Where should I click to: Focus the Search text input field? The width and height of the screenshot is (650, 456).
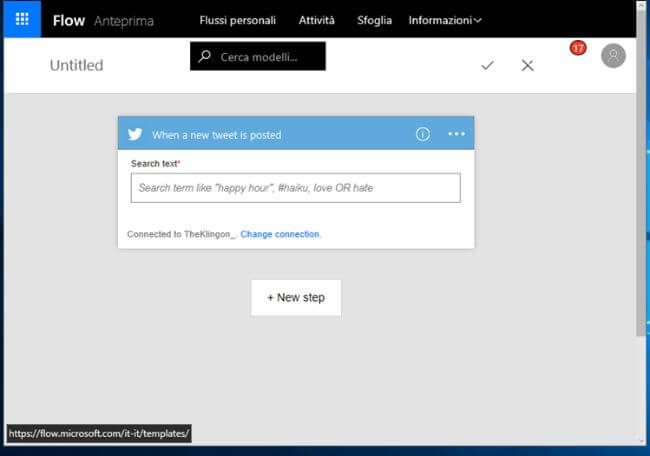296,188
